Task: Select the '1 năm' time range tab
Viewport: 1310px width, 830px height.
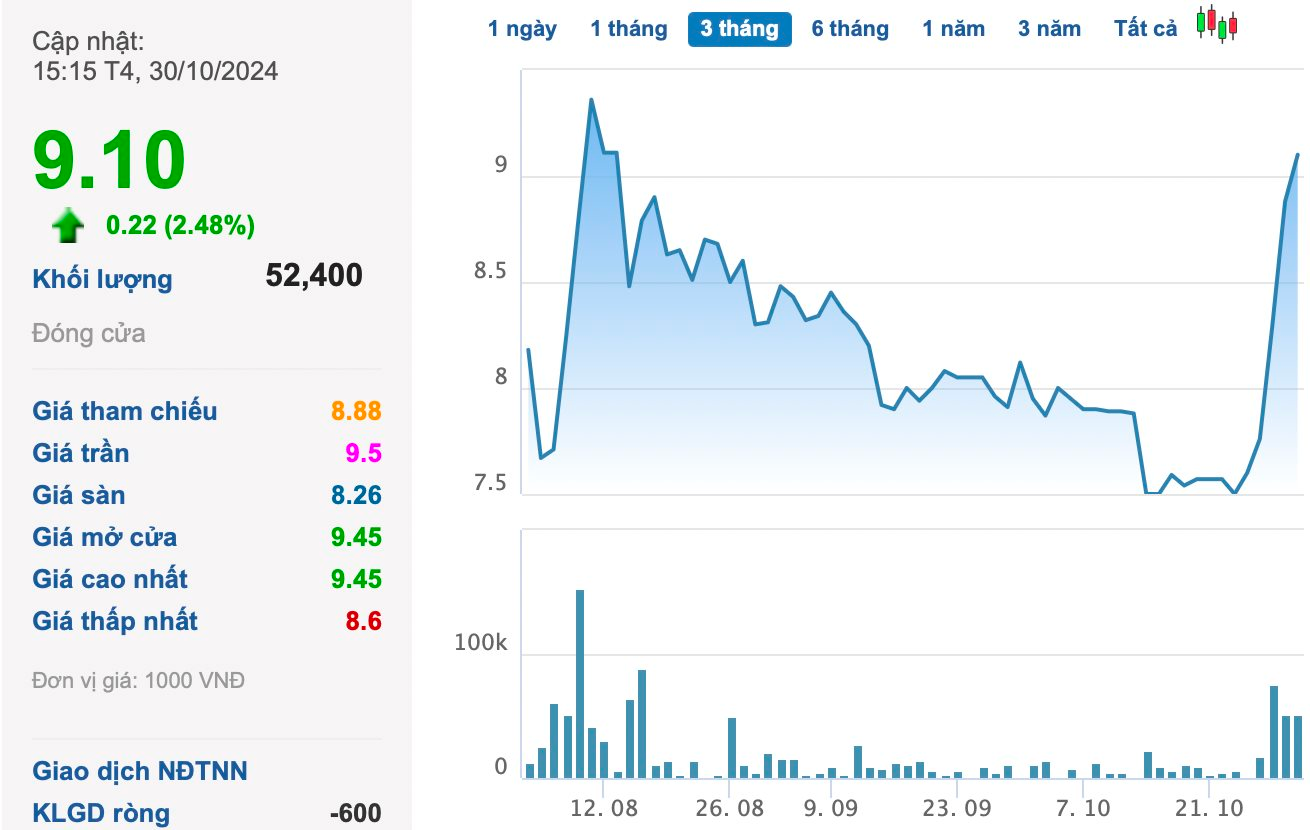Action: (953, 29)
